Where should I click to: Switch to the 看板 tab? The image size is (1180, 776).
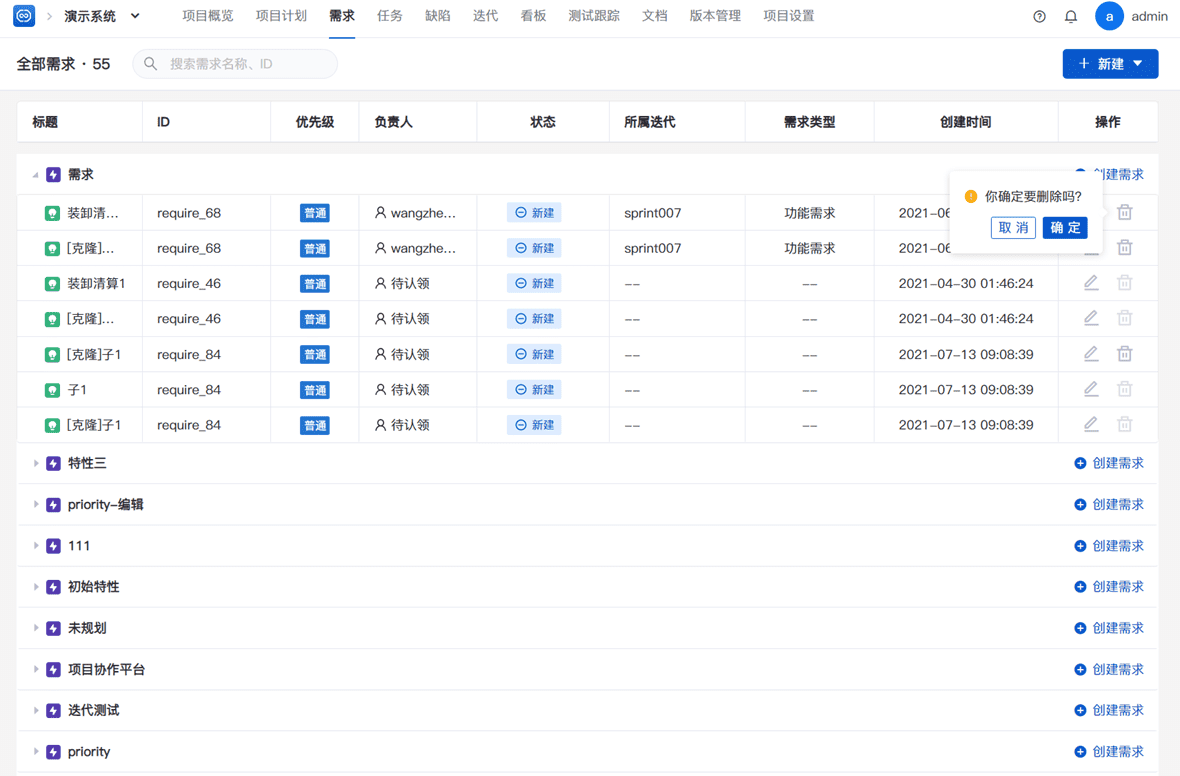[x=533, y=16]
